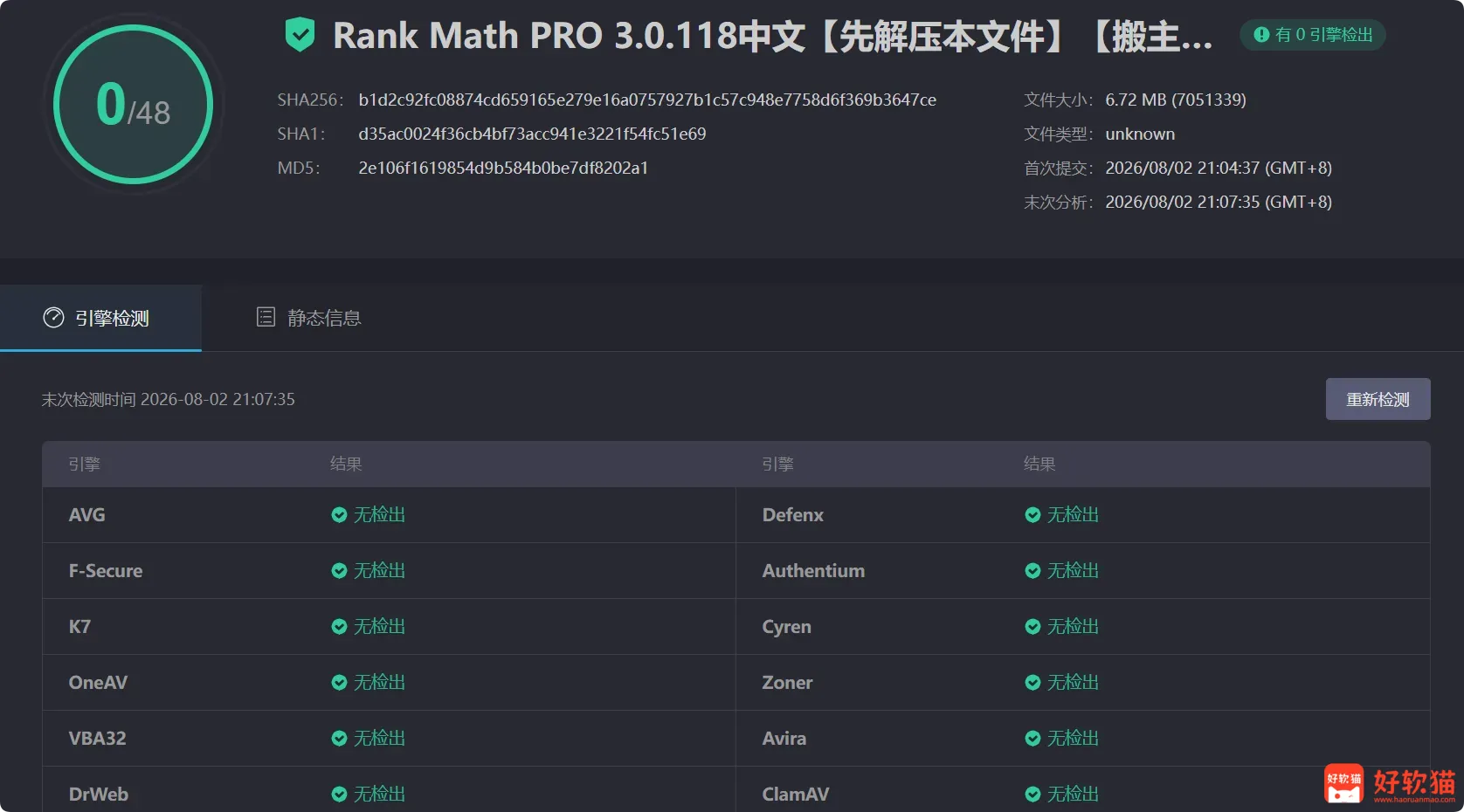Image resolution: width=1464 pixels, height=812 pixels.
Task: Click the 无检出 result text for AVG
Action: [379, 515]
